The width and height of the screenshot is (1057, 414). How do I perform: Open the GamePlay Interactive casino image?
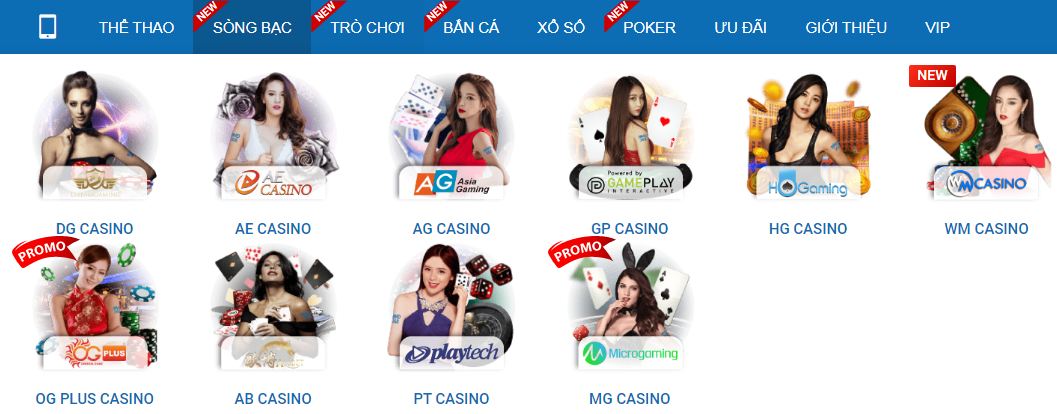tap(630, 135)
